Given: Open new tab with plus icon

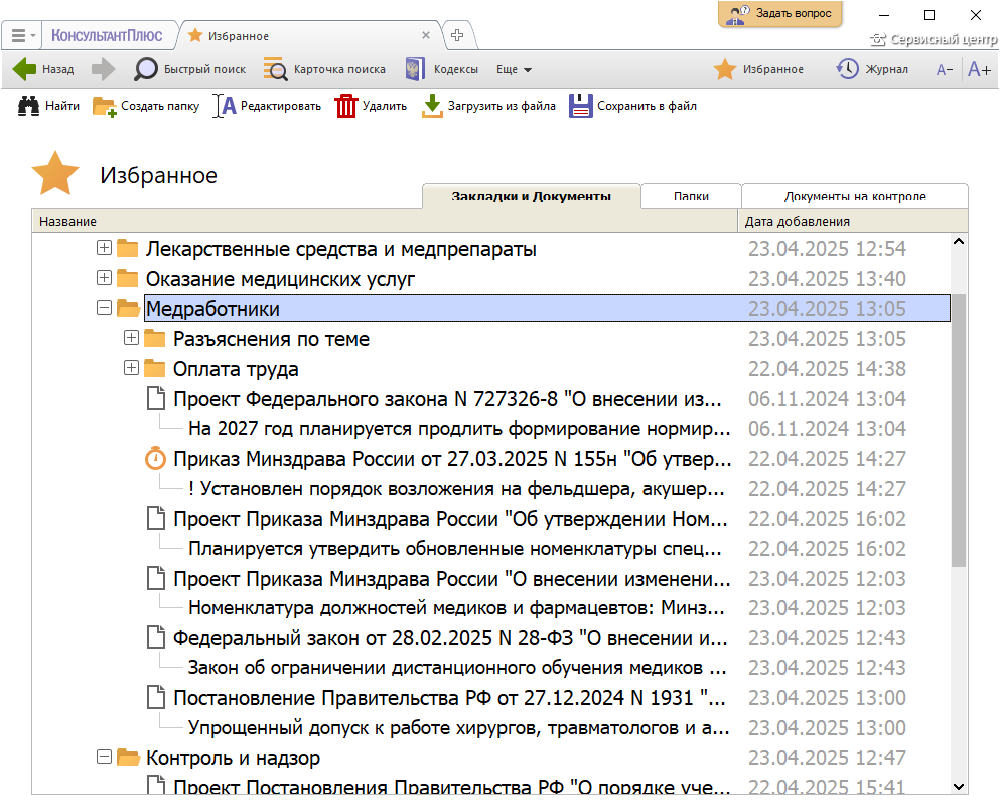Looking at the screenshot, I should pos(457,35).
